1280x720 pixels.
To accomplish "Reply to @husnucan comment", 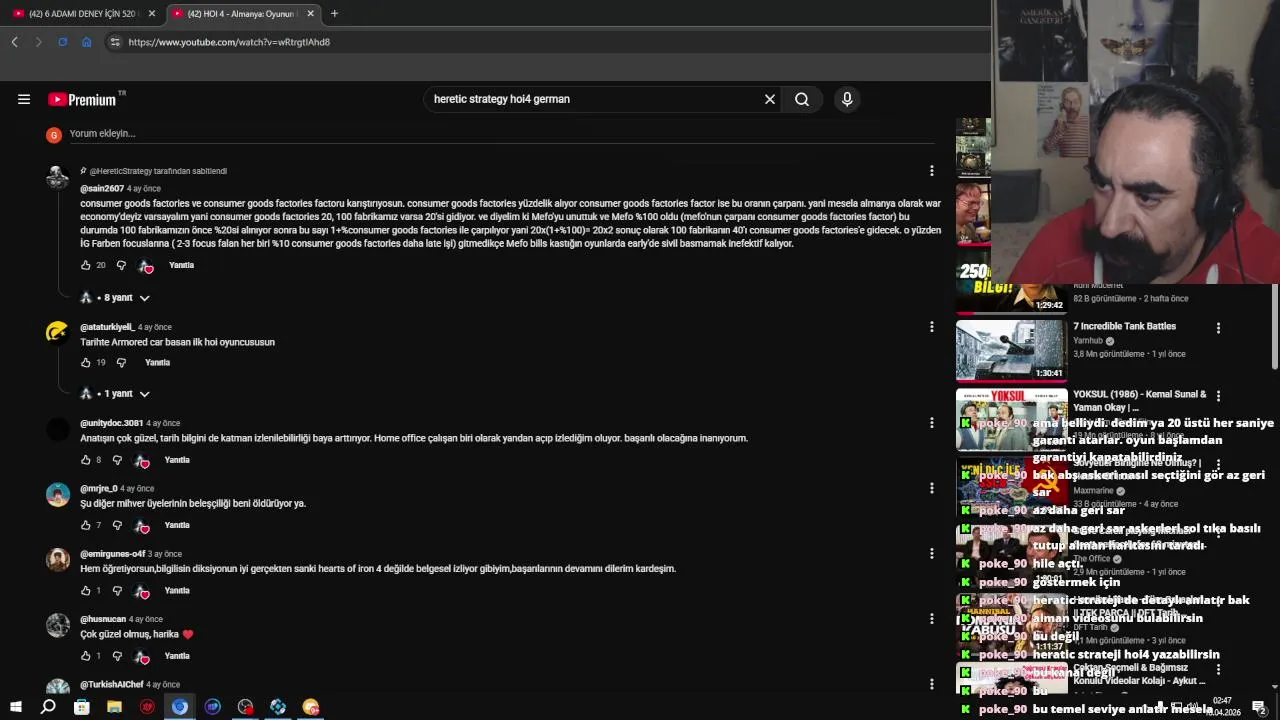I will click(177, 656).
